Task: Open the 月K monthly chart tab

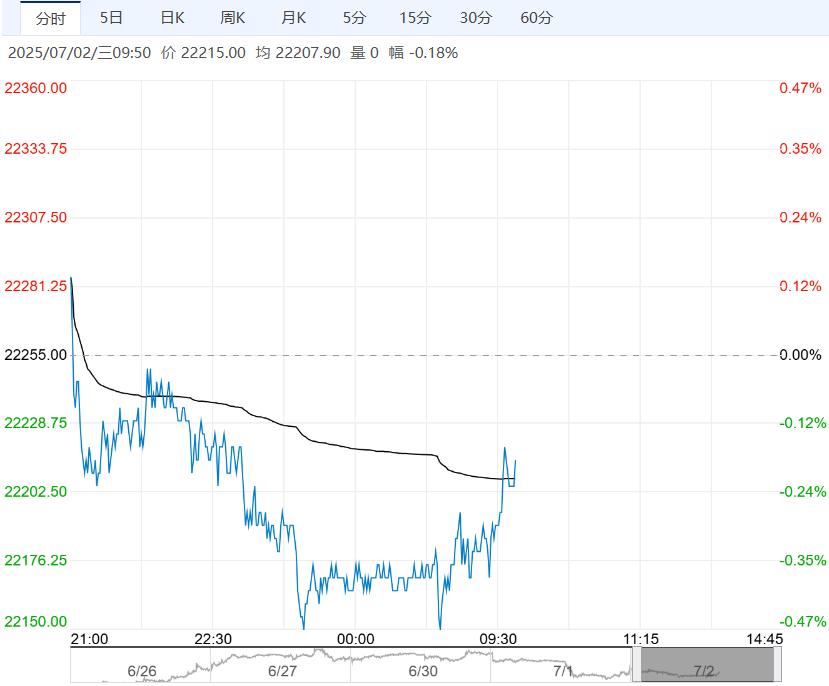Action: click(x=294, y=18)
